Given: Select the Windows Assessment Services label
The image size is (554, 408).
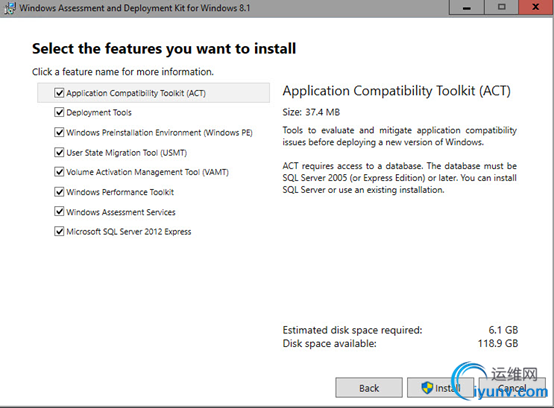Looking at the screenshot, I should coord(121,212).
